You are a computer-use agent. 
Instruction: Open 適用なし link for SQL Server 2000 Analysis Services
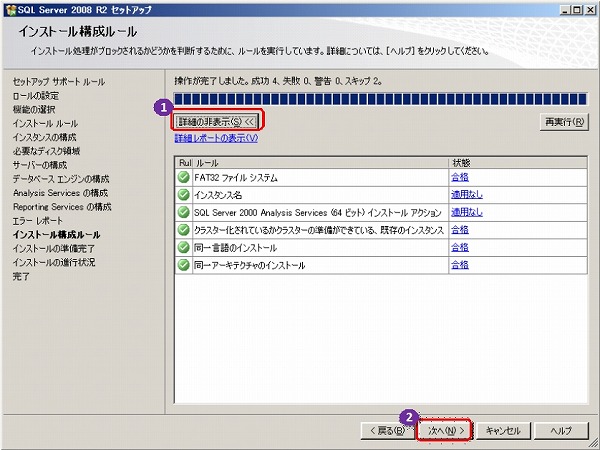[x=467, y=212]
